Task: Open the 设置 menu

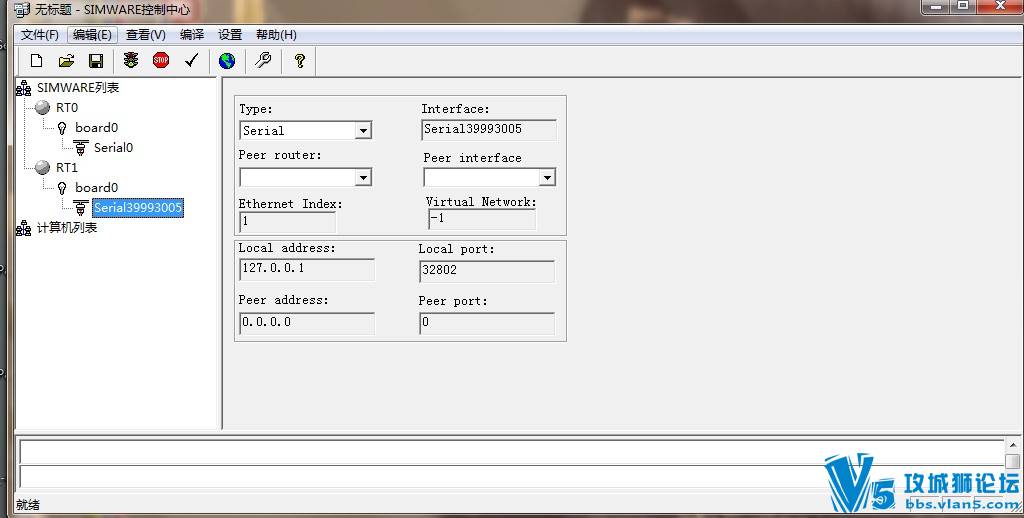Action: (x=230, y=35)
